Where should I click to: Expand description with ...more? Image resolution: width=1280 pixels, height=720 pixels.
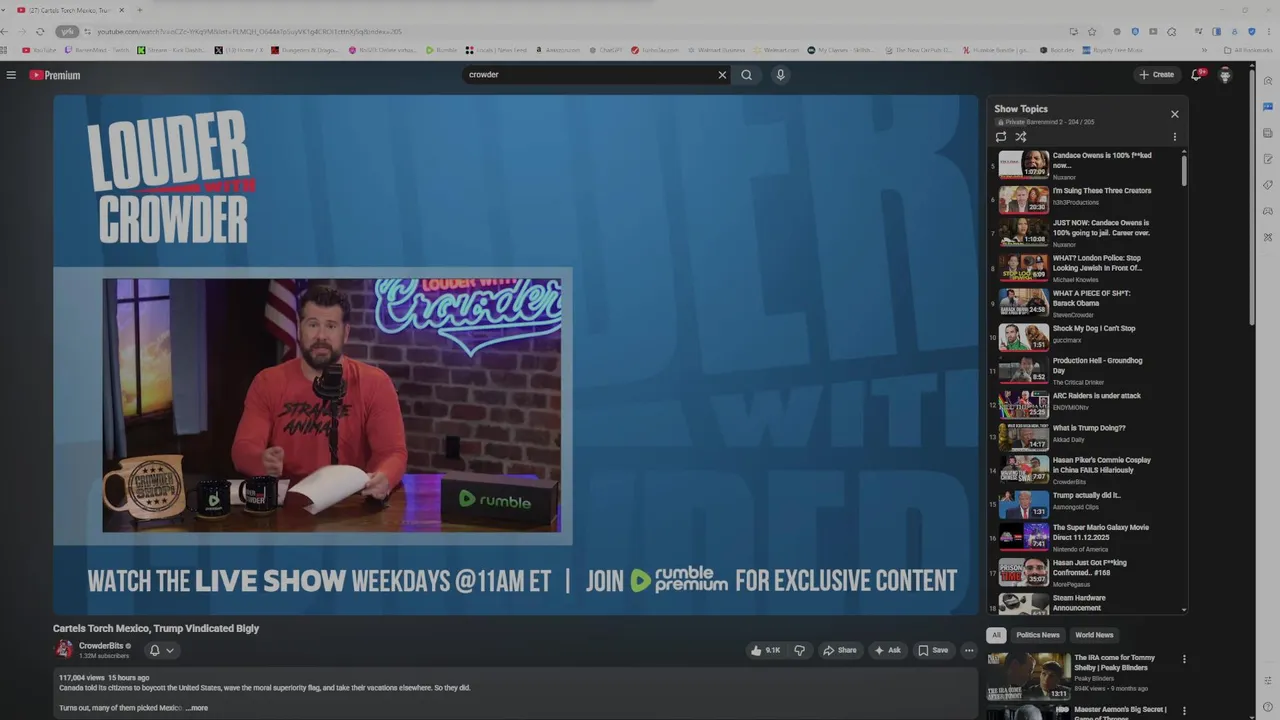click(x=196, y=708)
